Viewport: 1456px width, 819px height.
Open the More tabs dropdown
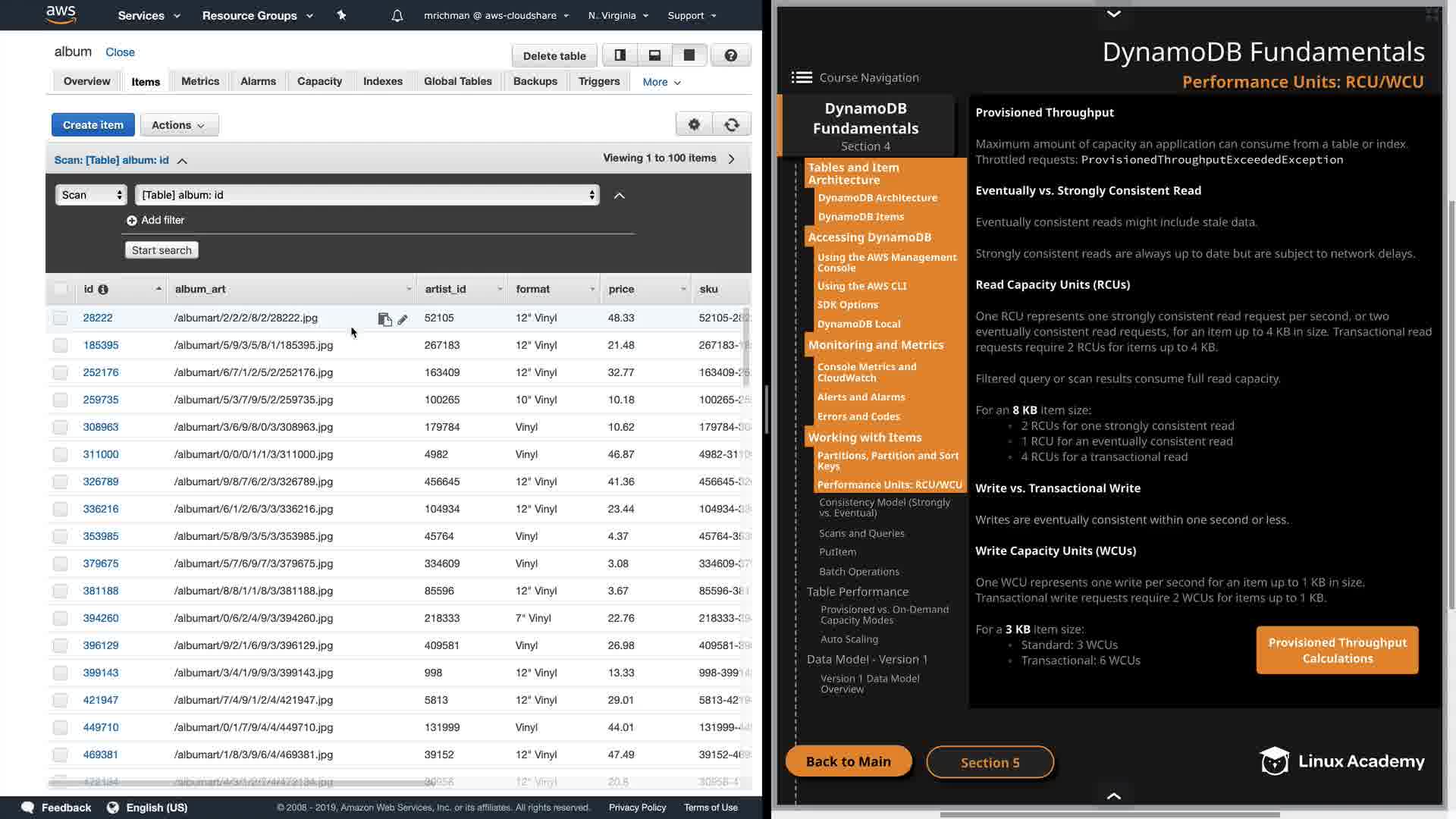coord(661,82)
